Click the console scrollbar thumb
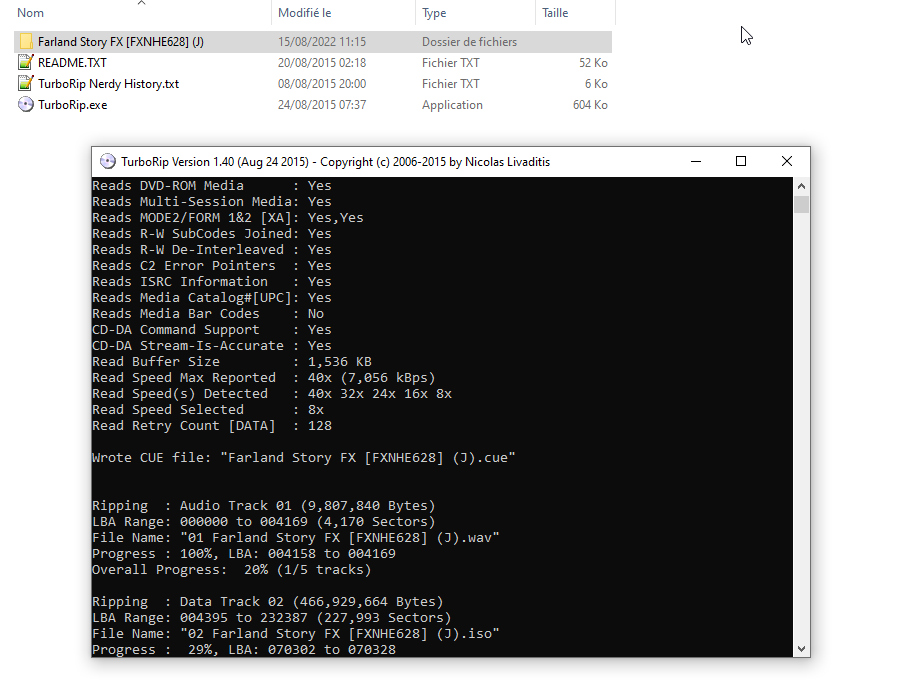This screenshot has width=900, height=693. 801,204
